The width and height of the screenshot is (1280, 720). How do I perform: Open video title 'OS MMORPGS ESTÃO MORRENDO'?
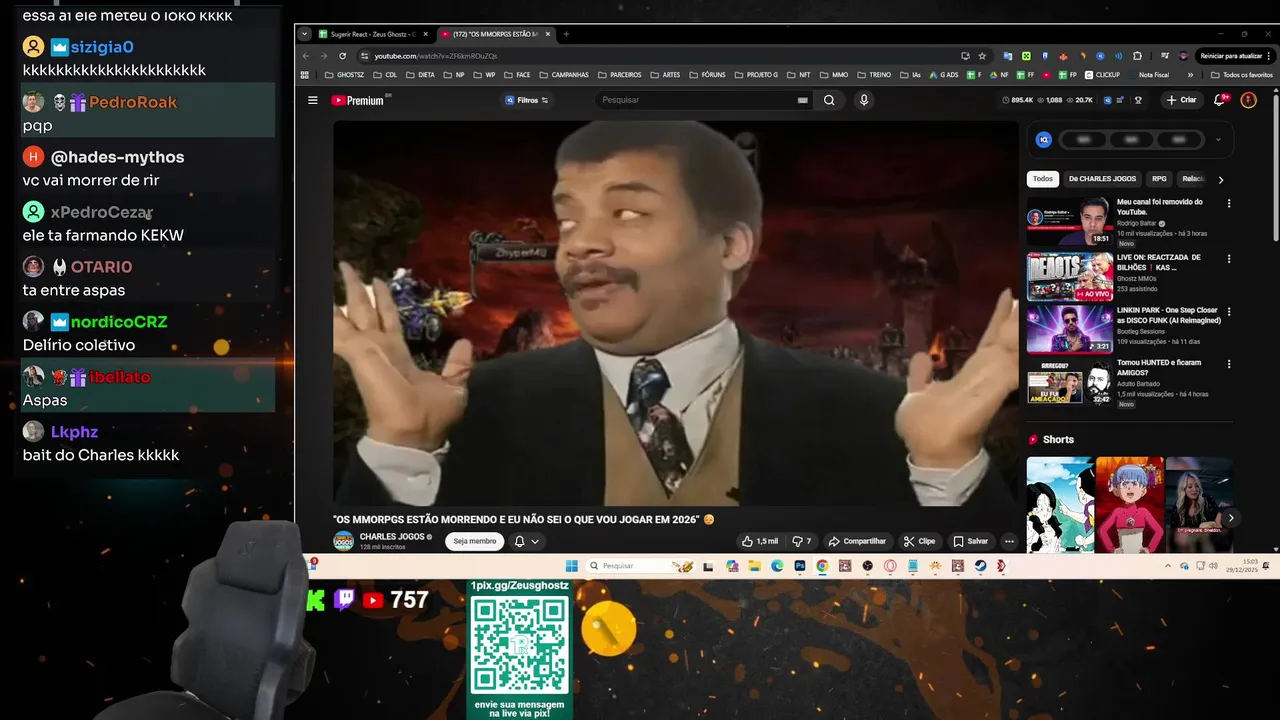524,520
